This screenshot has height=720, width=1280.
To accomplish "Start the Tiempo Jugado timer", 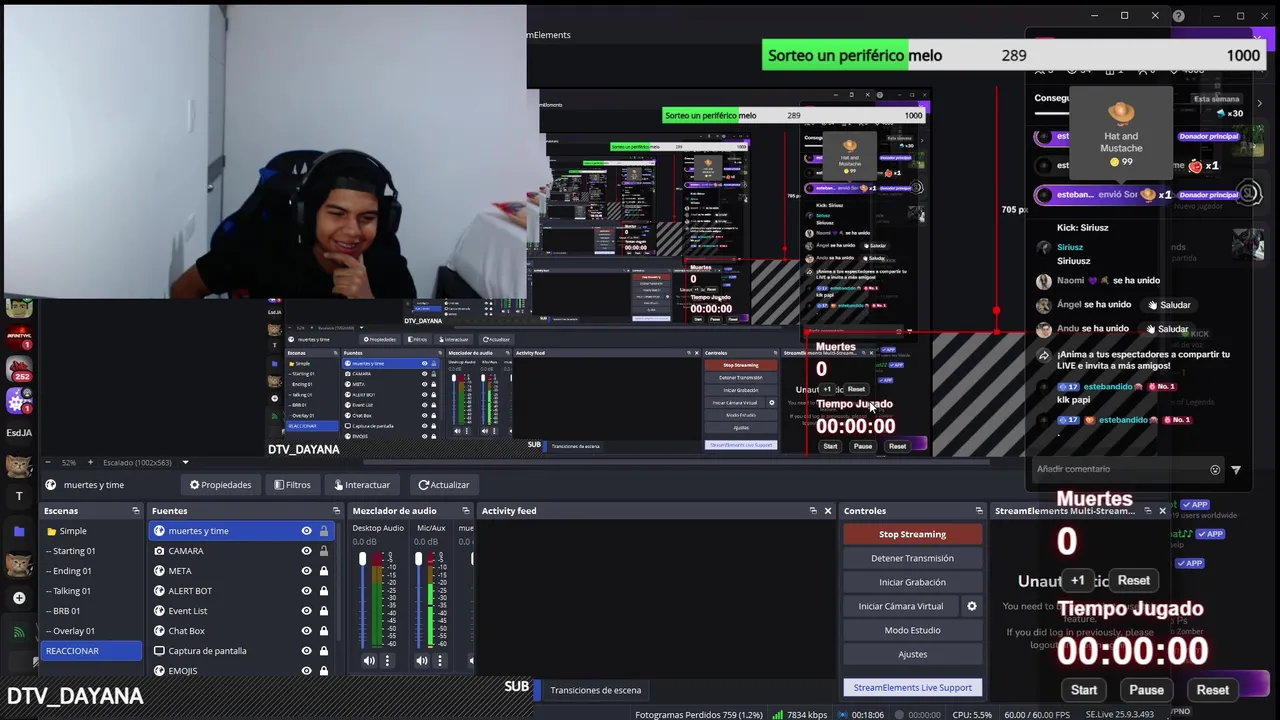I will pos(1084,690).
